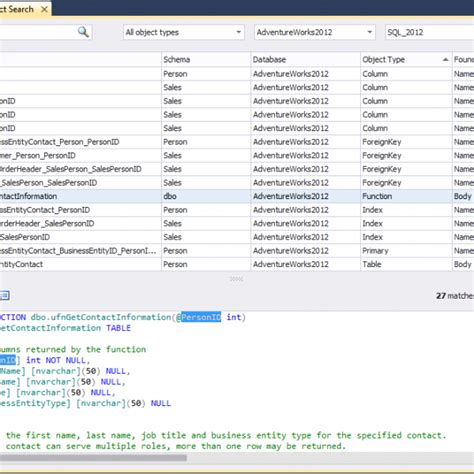Click the SQL_2012 server field
The height and width of the screenshot is (474, 474).
(429, 32)
